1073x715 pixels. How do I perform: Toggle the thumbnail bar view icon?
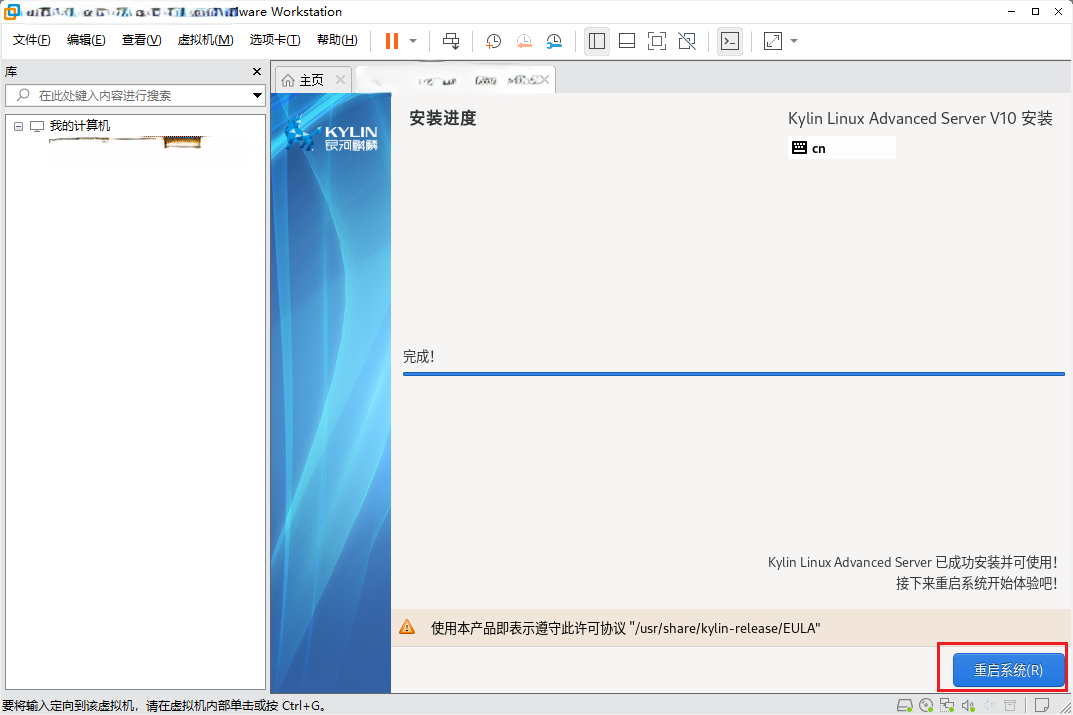(627, 41)
